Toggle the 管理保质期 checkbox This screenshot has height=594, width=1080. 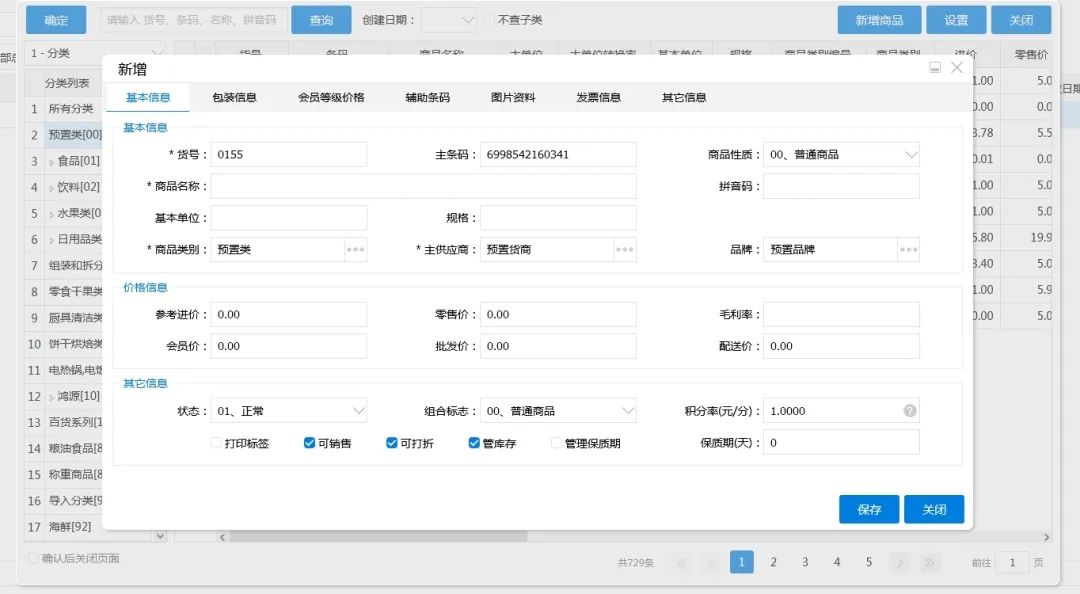557,443
